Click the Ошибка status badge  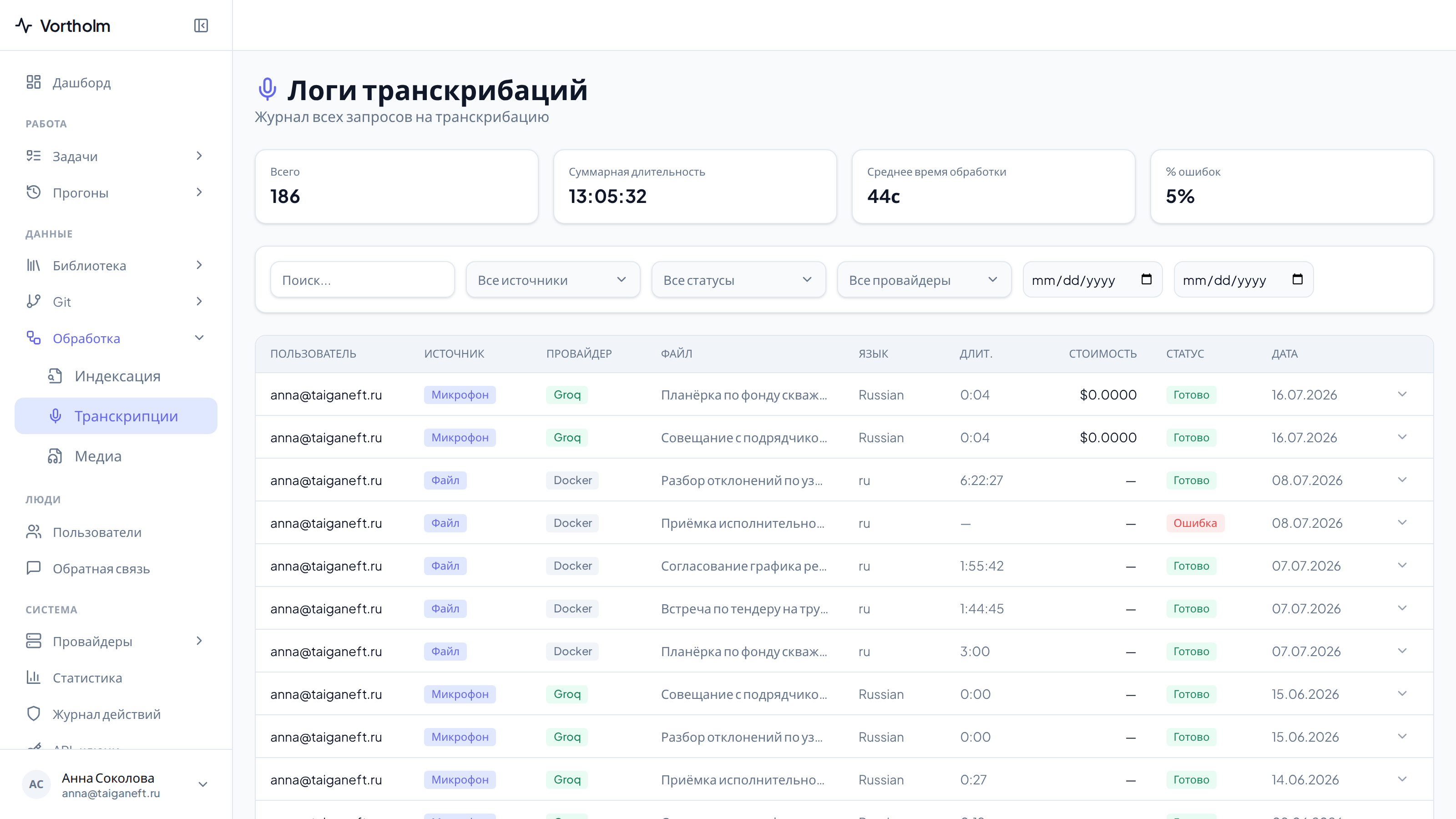point(1195,523)
